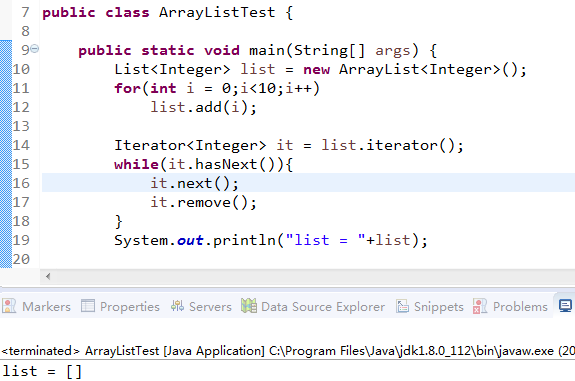575x381 pixels.
Task: Click the closing brace on line 18
Action: click(x=118, y=221)
